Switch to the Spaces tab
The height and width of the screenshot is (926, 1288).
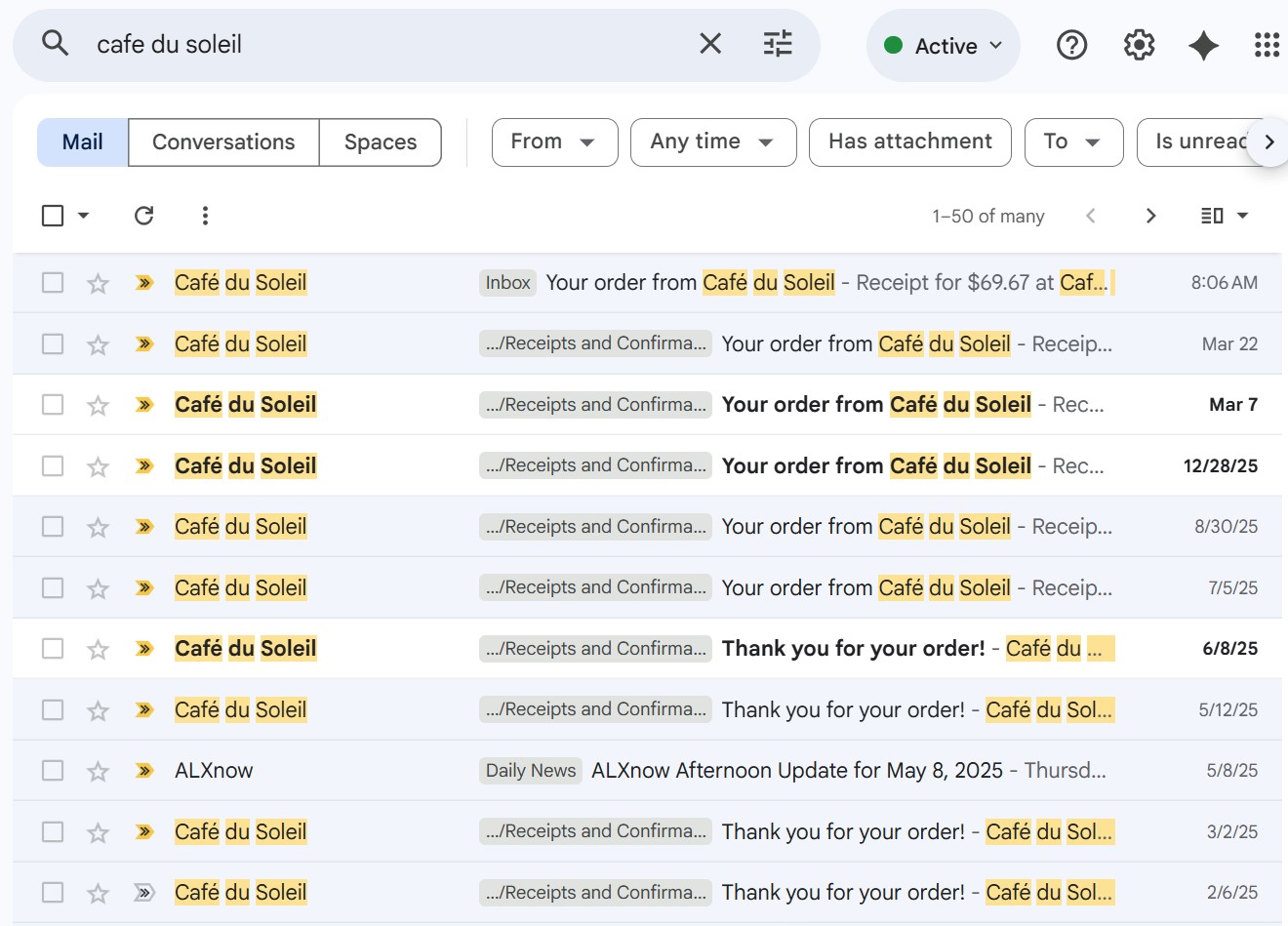click(x=381, y=142)
